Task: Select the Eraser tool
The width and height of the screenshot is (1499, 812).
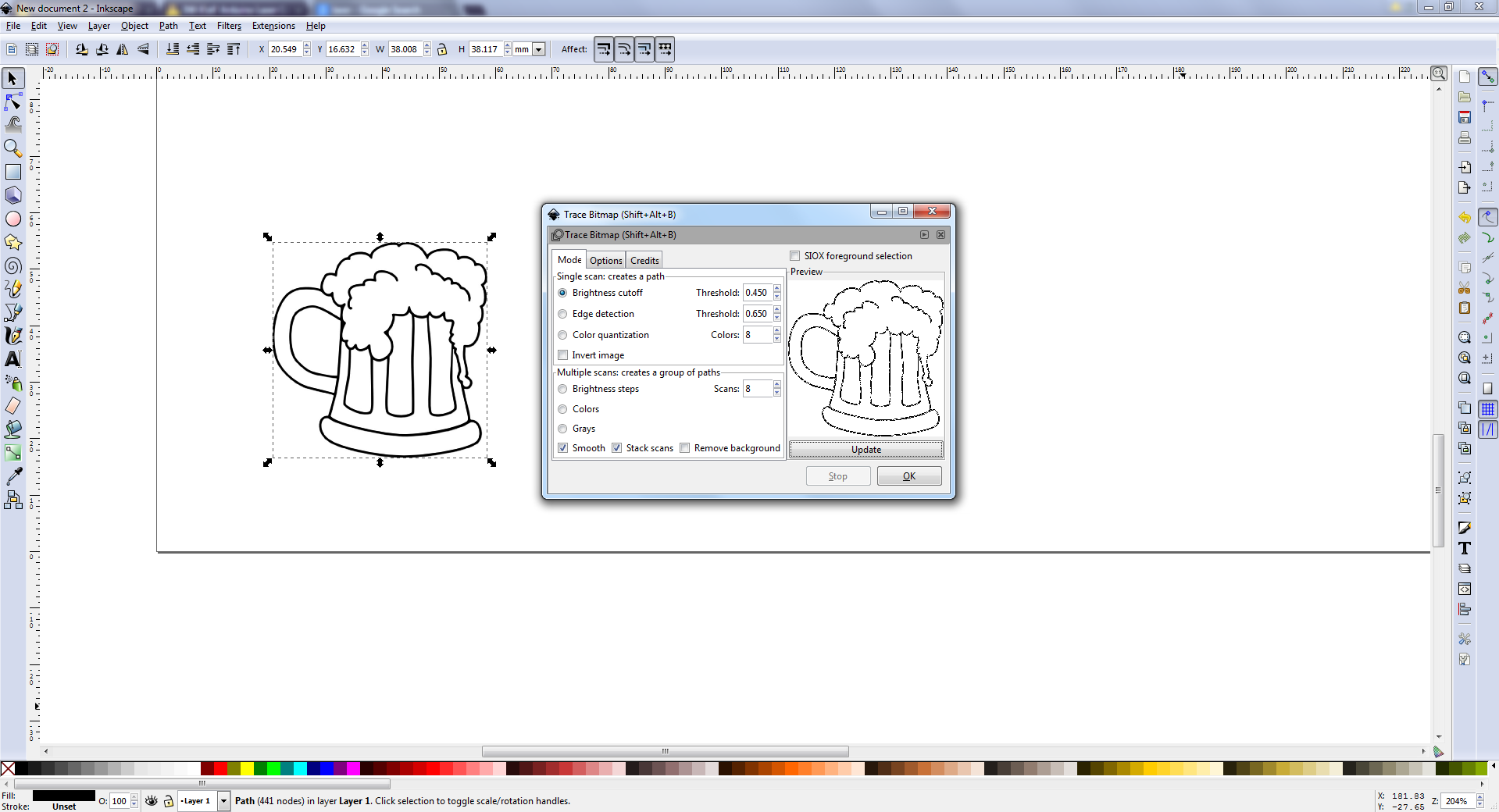Action: (x=13, y=406)
